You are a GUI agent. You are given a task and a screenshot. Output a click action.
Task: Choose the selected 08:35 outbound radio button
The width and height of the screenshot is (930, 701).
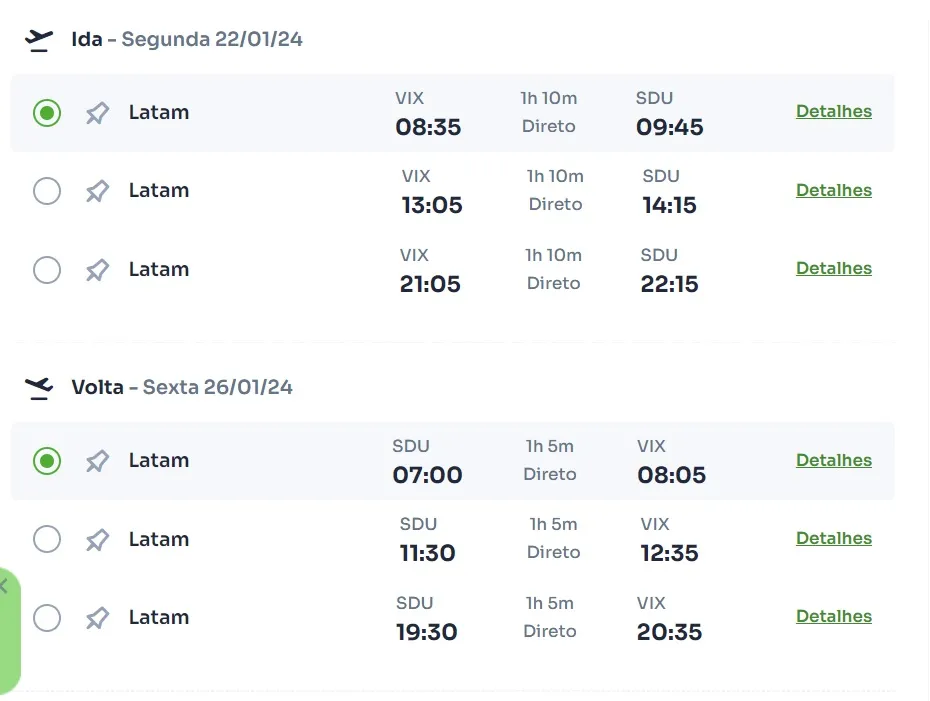(x=47, y=113)
